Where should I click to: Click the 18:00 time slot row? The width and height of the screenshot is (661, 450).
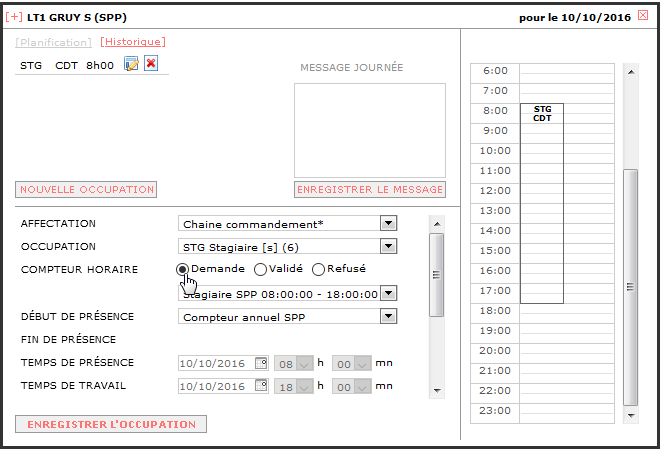(x=542, y=313)
